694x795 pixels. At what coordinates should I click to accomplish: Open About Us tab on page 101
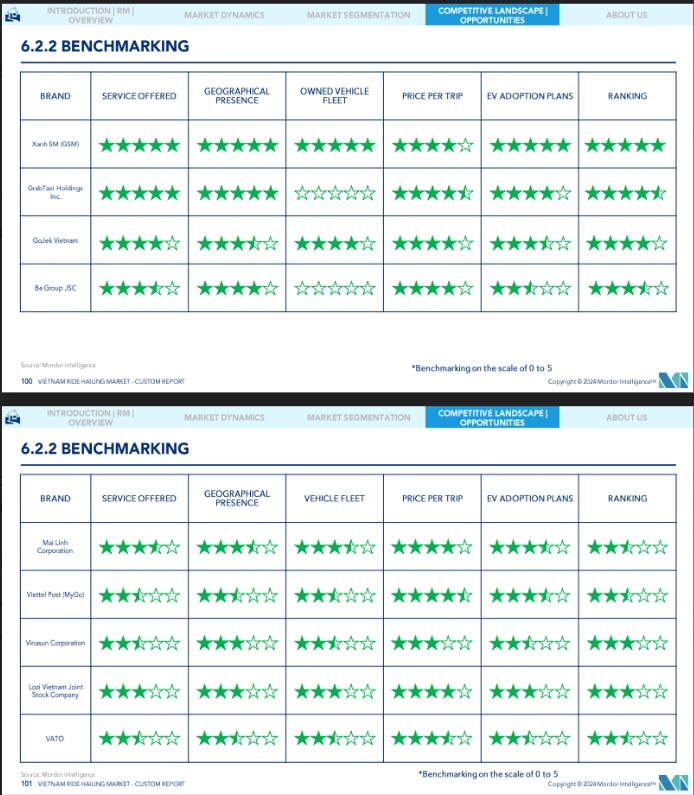tap(627, 417)
